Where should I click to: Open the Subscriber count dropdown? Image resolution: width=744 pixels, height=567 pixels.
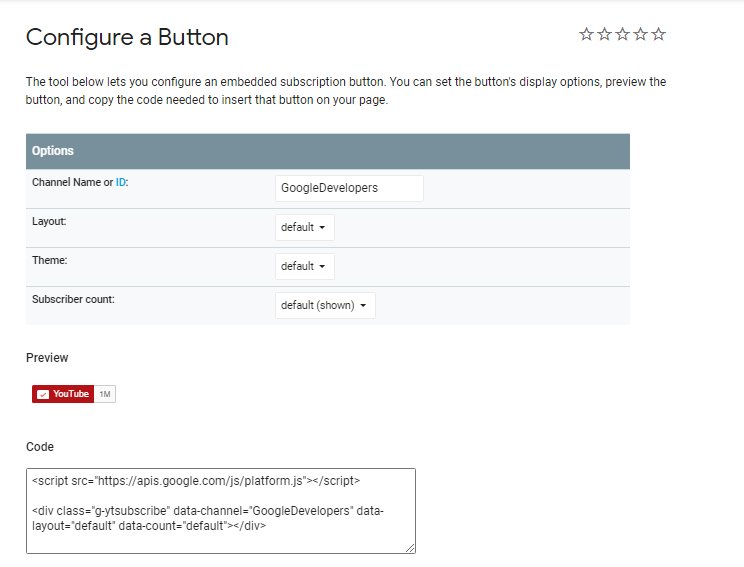[x=325, y=305]
